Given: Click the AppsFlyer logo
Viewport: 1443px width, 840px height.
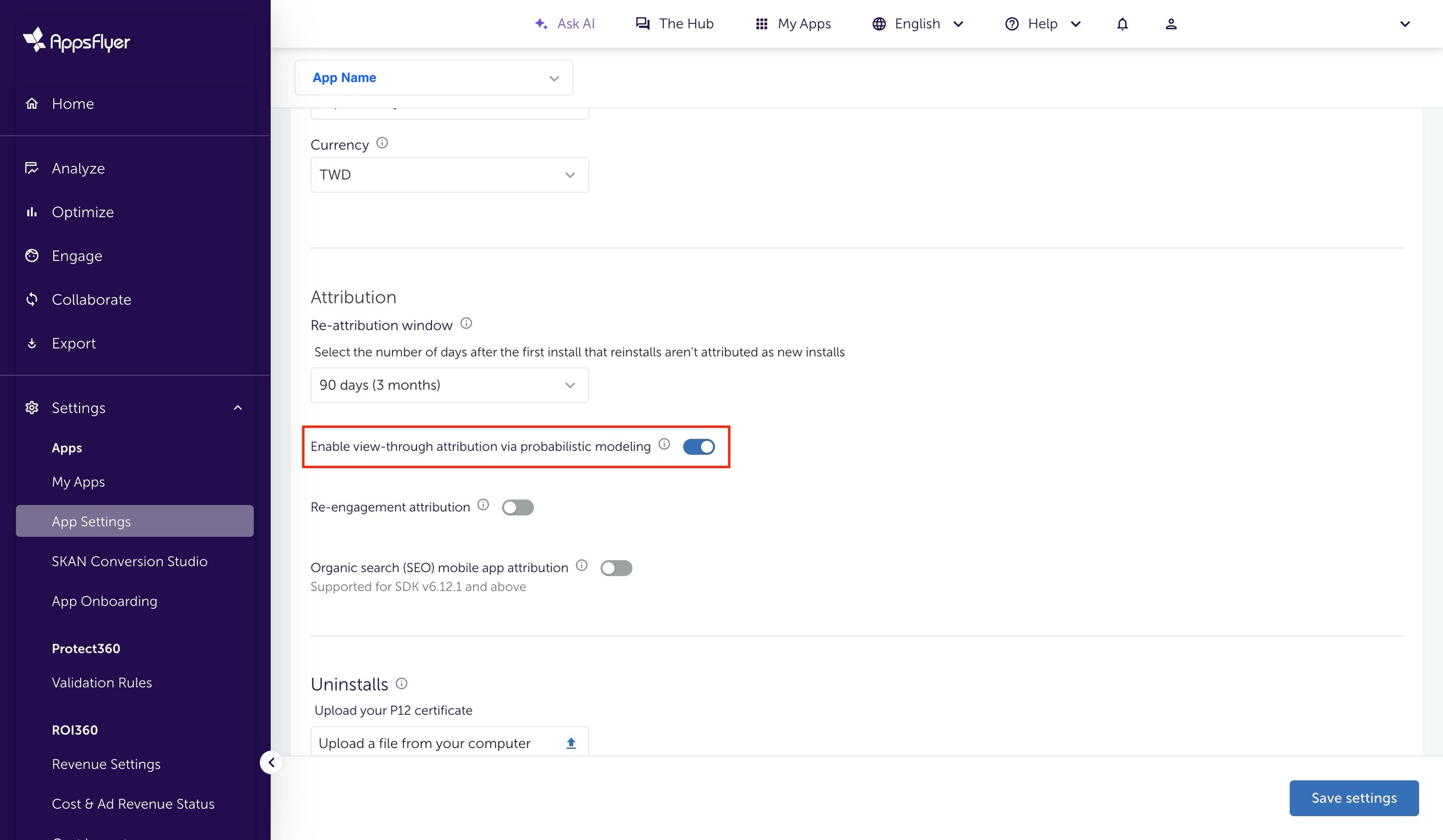Looking at the screenshot, I should (x=76, y=41).
